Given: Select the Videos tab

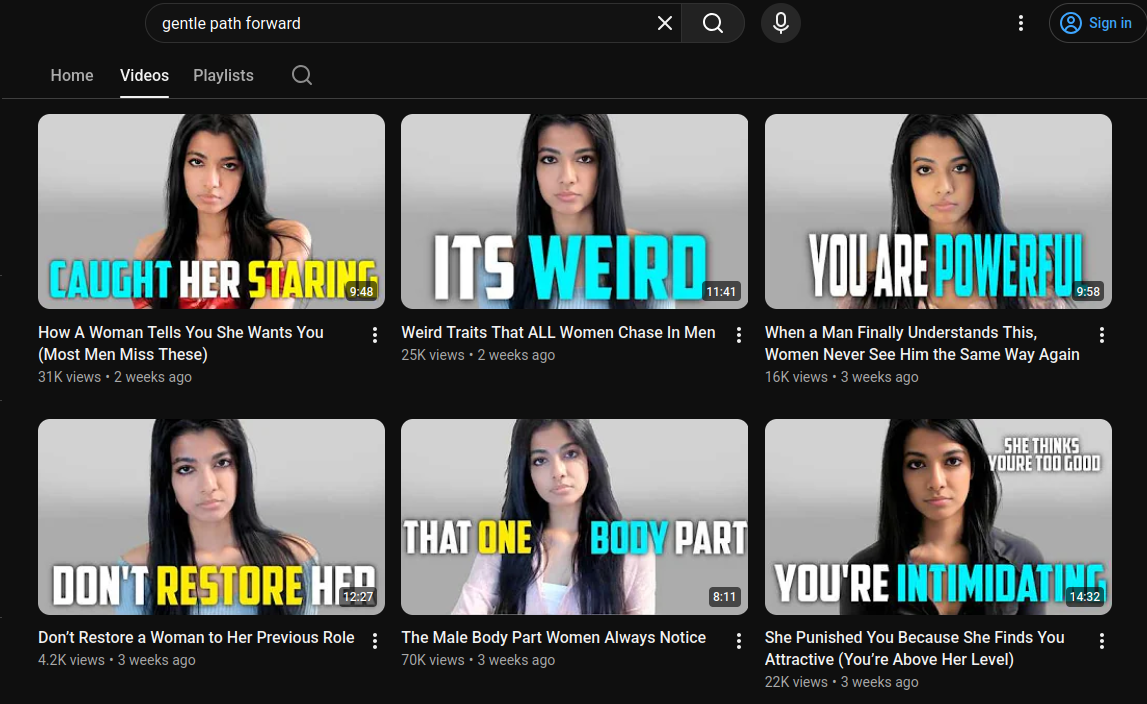Looking at the screenshot, I should point(144,75).
